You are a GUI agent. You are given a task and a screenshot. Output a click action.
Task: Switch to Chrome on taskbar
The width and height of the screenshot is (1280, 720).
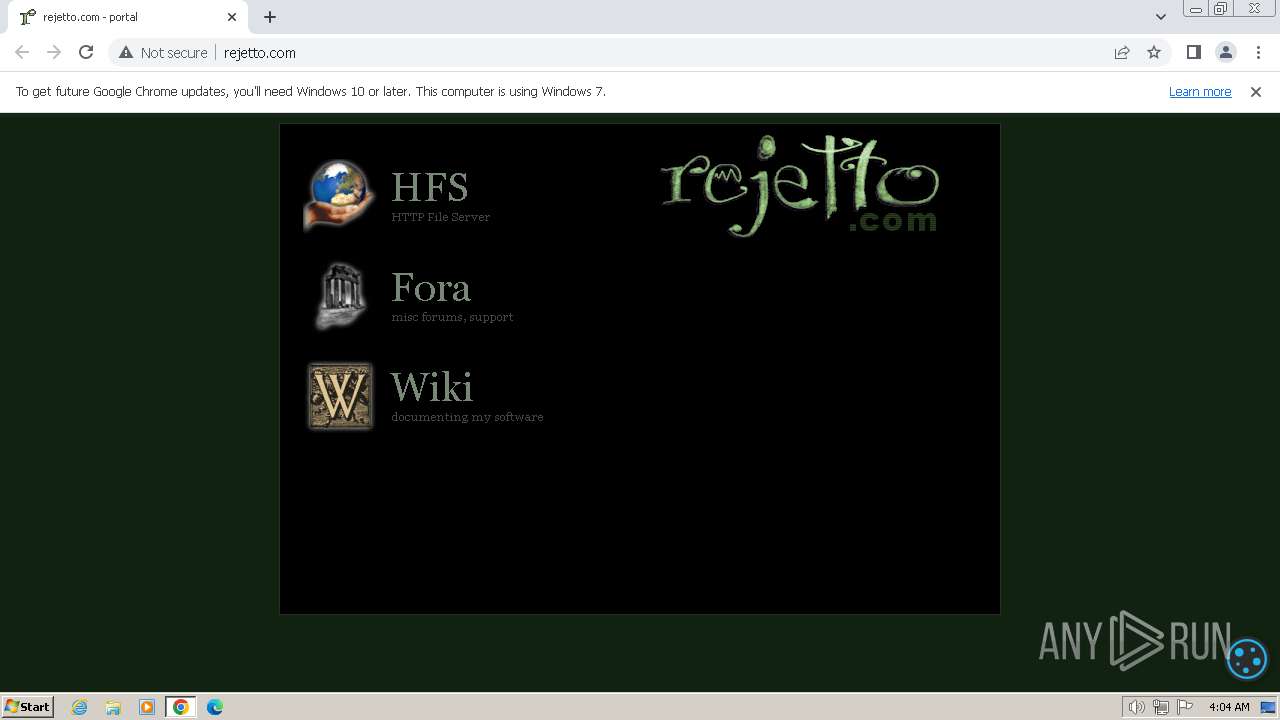pos(181,707)
